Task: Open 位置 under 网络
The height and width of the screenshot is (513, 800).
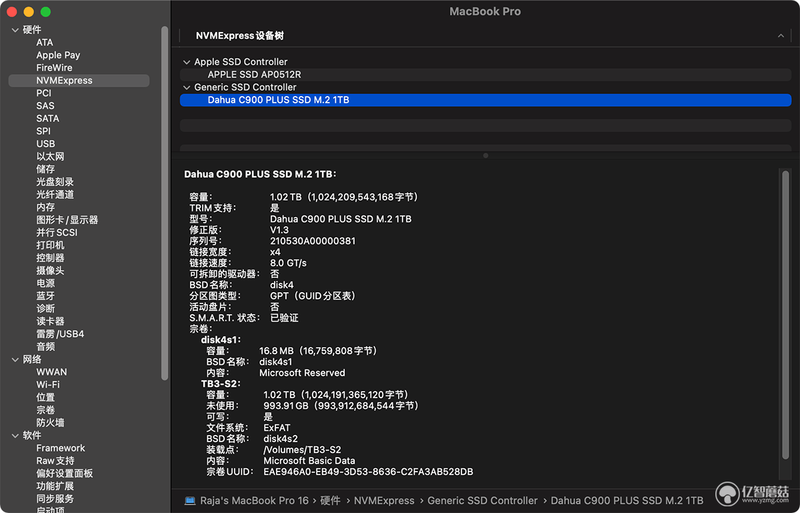Action: (45, 397)
